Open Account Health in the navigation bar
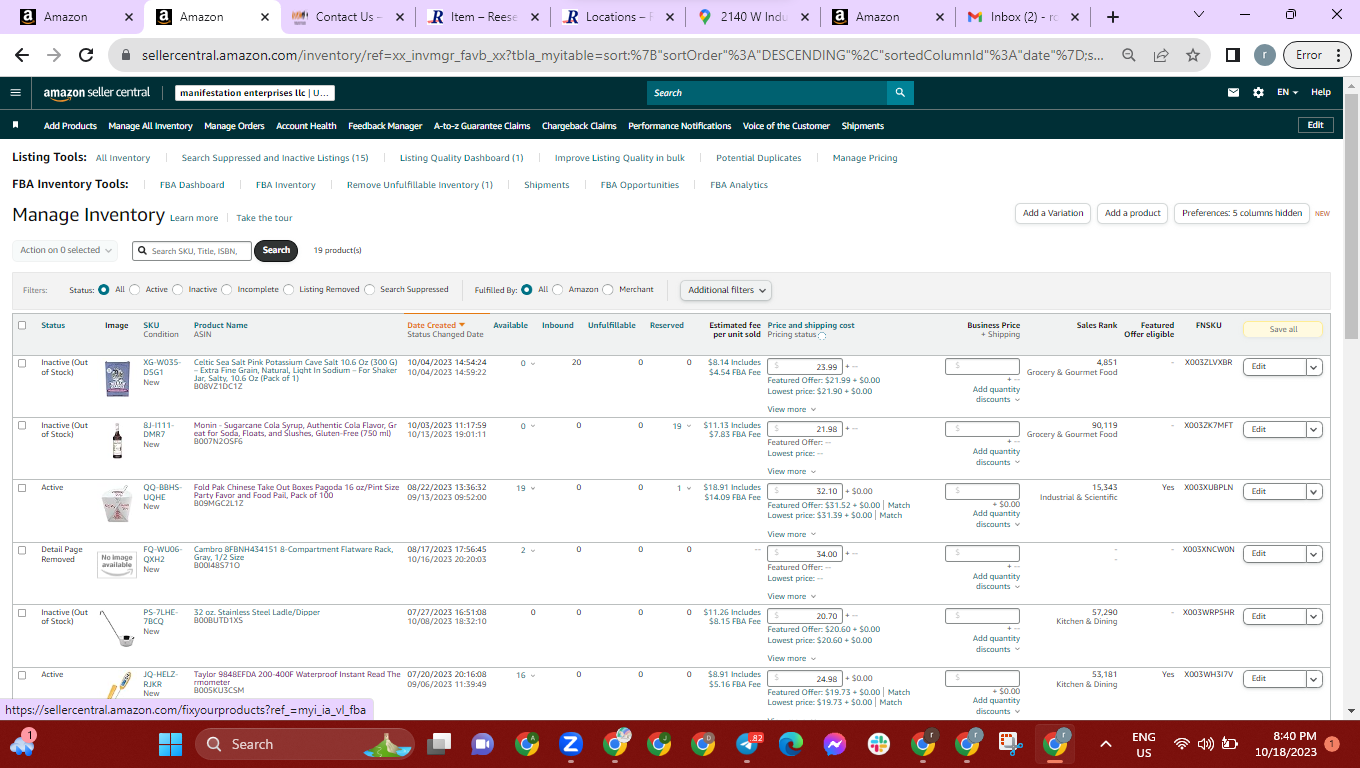Screen dimensions: 1360x768 tap(306, 126)
